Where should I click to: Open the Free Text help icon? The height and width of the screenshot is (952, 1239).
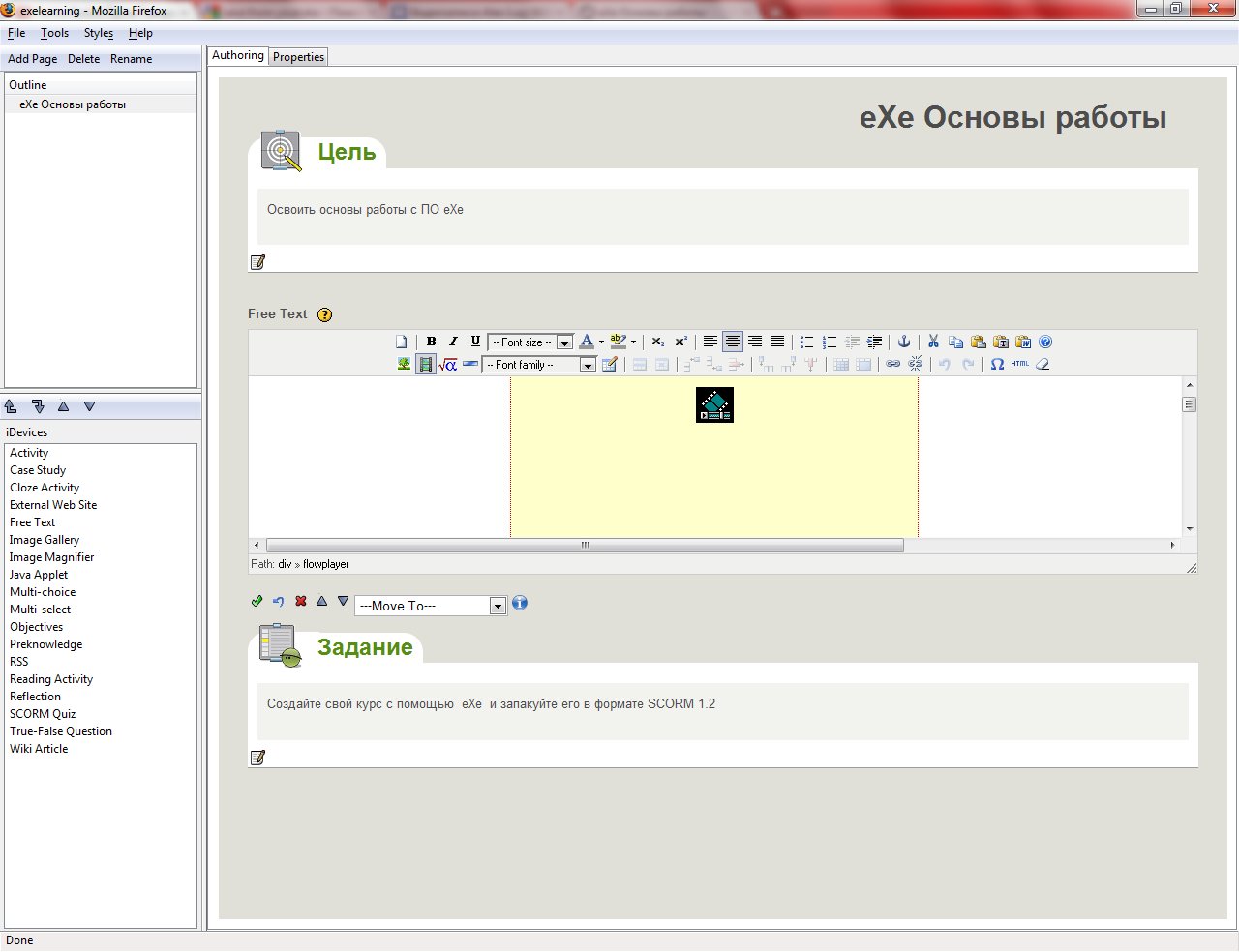click(x=325, y=314)
